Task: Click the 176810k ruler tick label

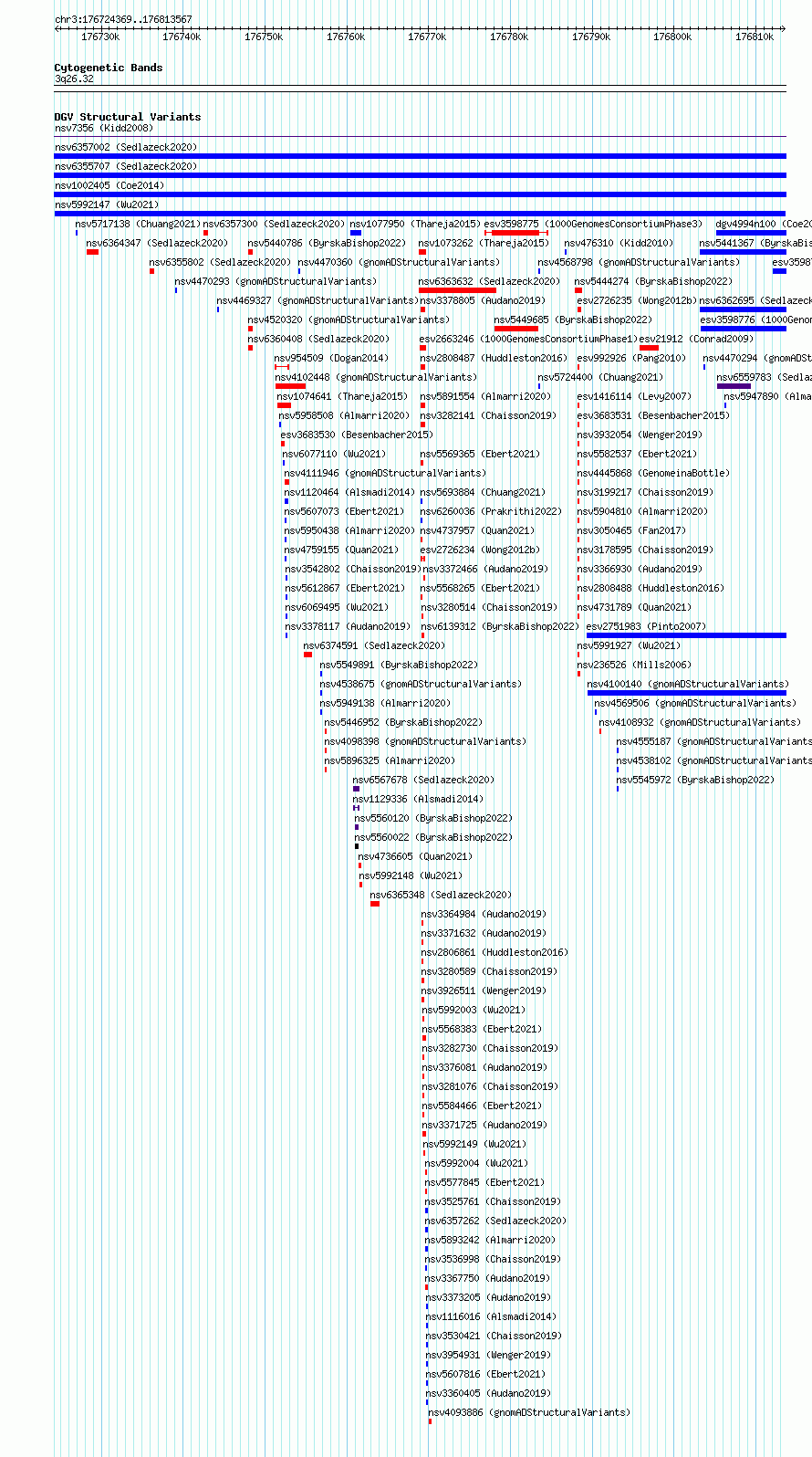Action: (x=755, y=37)
